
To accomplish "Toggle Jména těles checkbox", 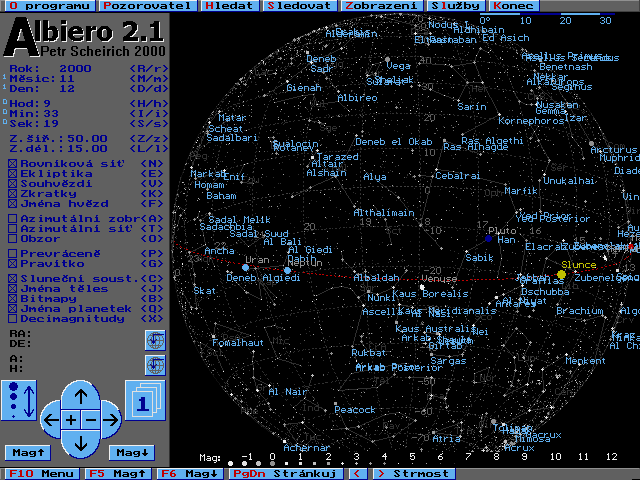I will pyautogui.click(x=13, y=289).
